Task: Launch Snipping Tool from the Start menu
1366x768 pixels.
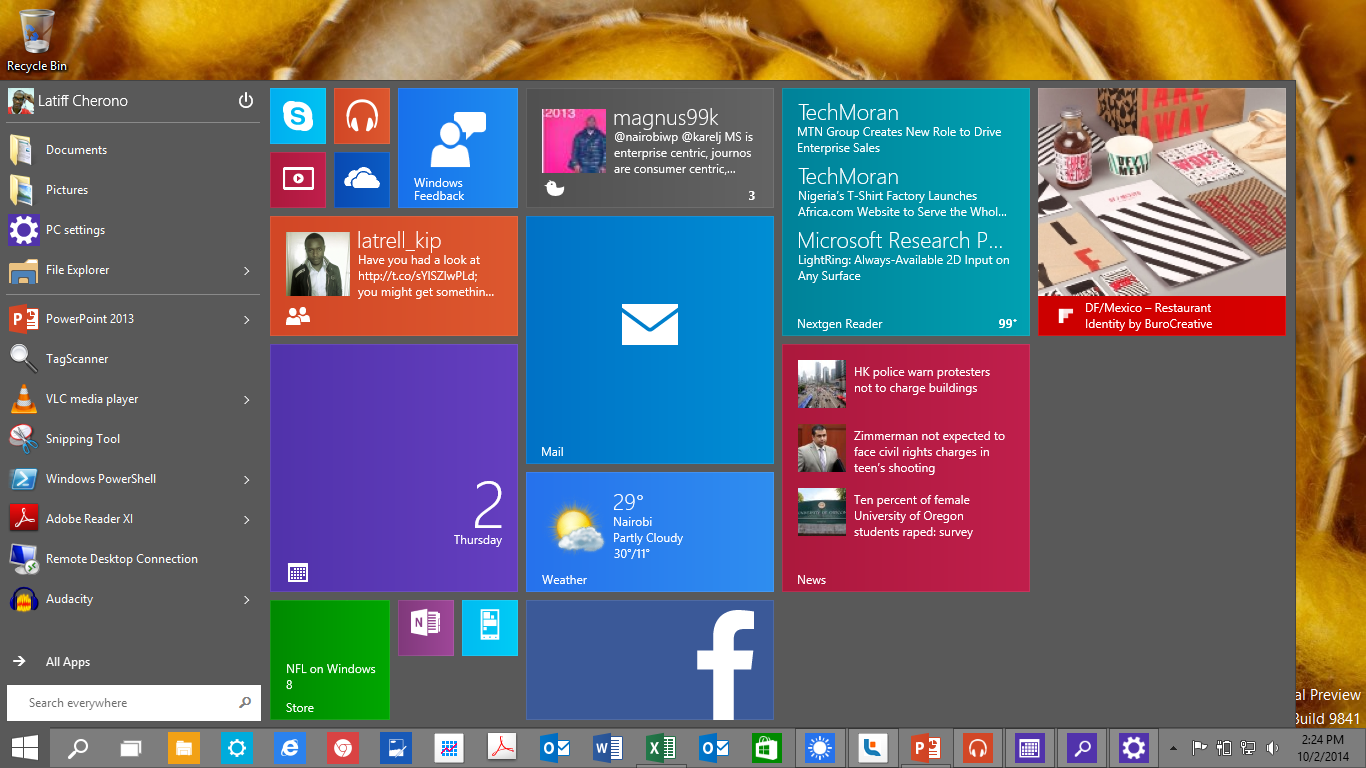Action: [133, 439]
